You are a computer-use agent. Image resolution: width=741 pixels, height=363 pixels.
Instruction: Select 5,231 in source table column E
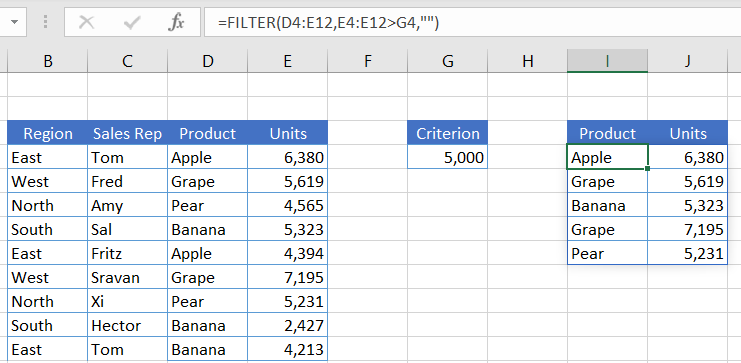pyautogui.click(x=287, y=302)
